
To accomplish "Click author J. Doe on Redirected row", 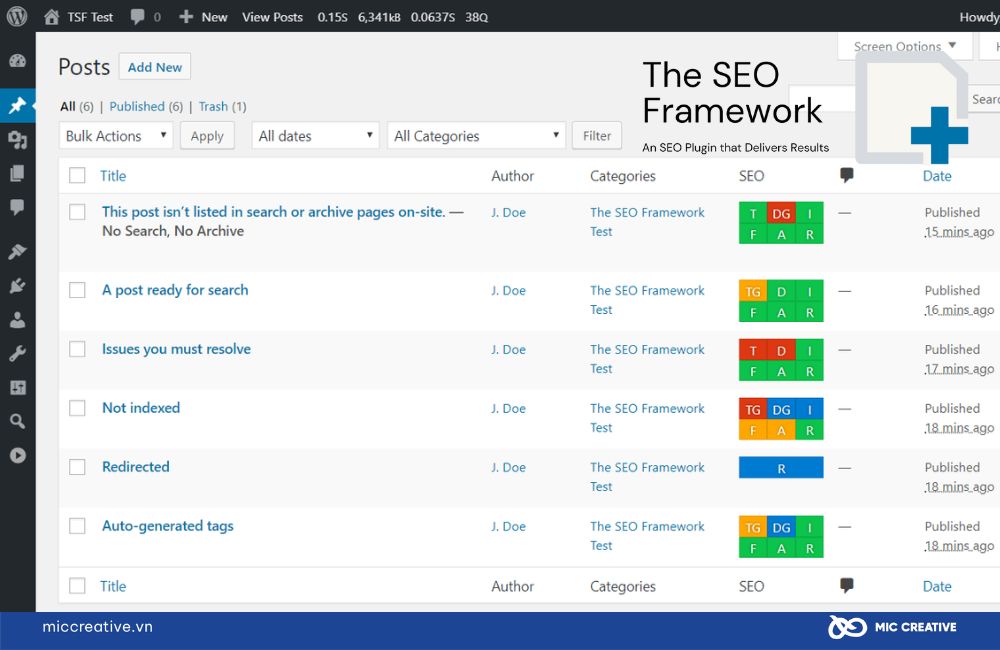I will pyautogui.click(x=508, y=468).
